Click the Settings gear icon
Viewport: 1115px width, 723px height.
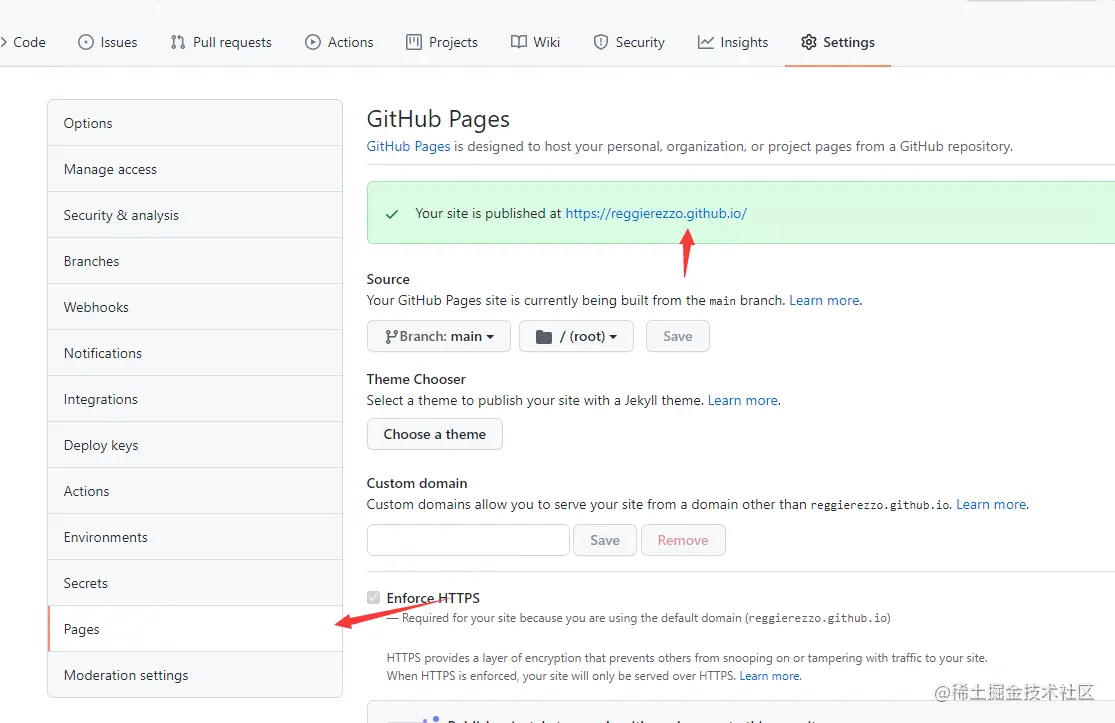pyautogui.click(x=809, y=42)
